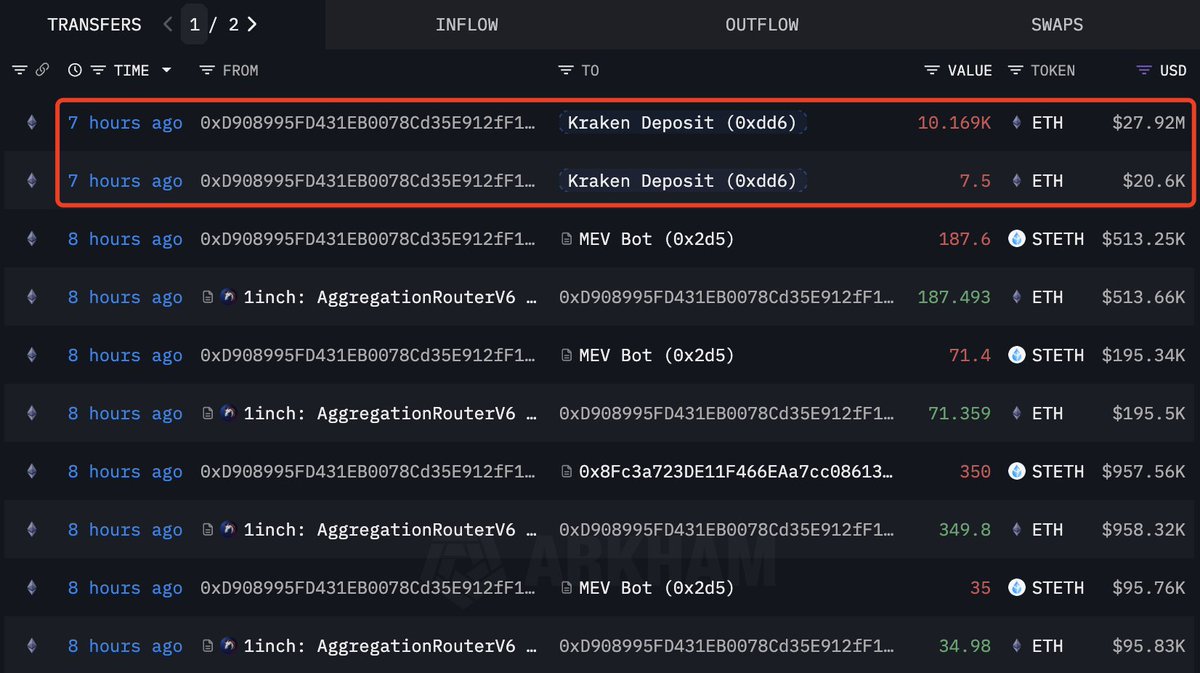1200x673 pixels.
Task: Click the page number 1 field
Action: click(x=195, y=24)
